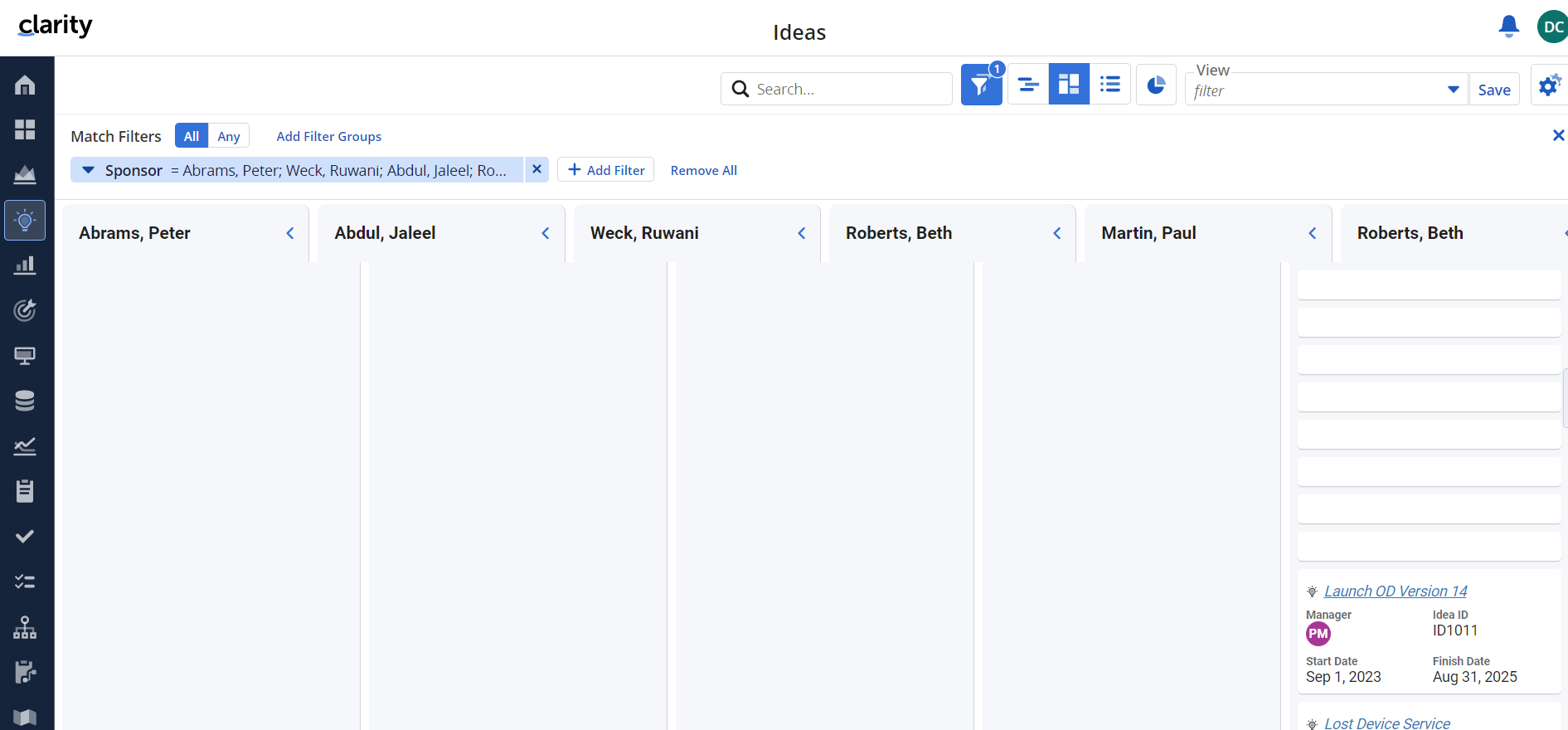Collapse the Weck, Ruwani column

pyautogui.click(x=802, y=233)
